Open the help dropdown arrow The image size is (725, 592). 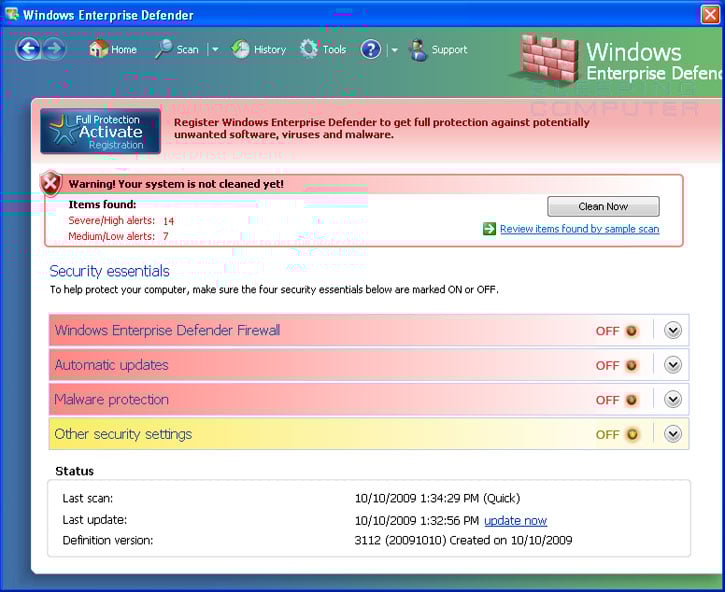click(394, 50)
